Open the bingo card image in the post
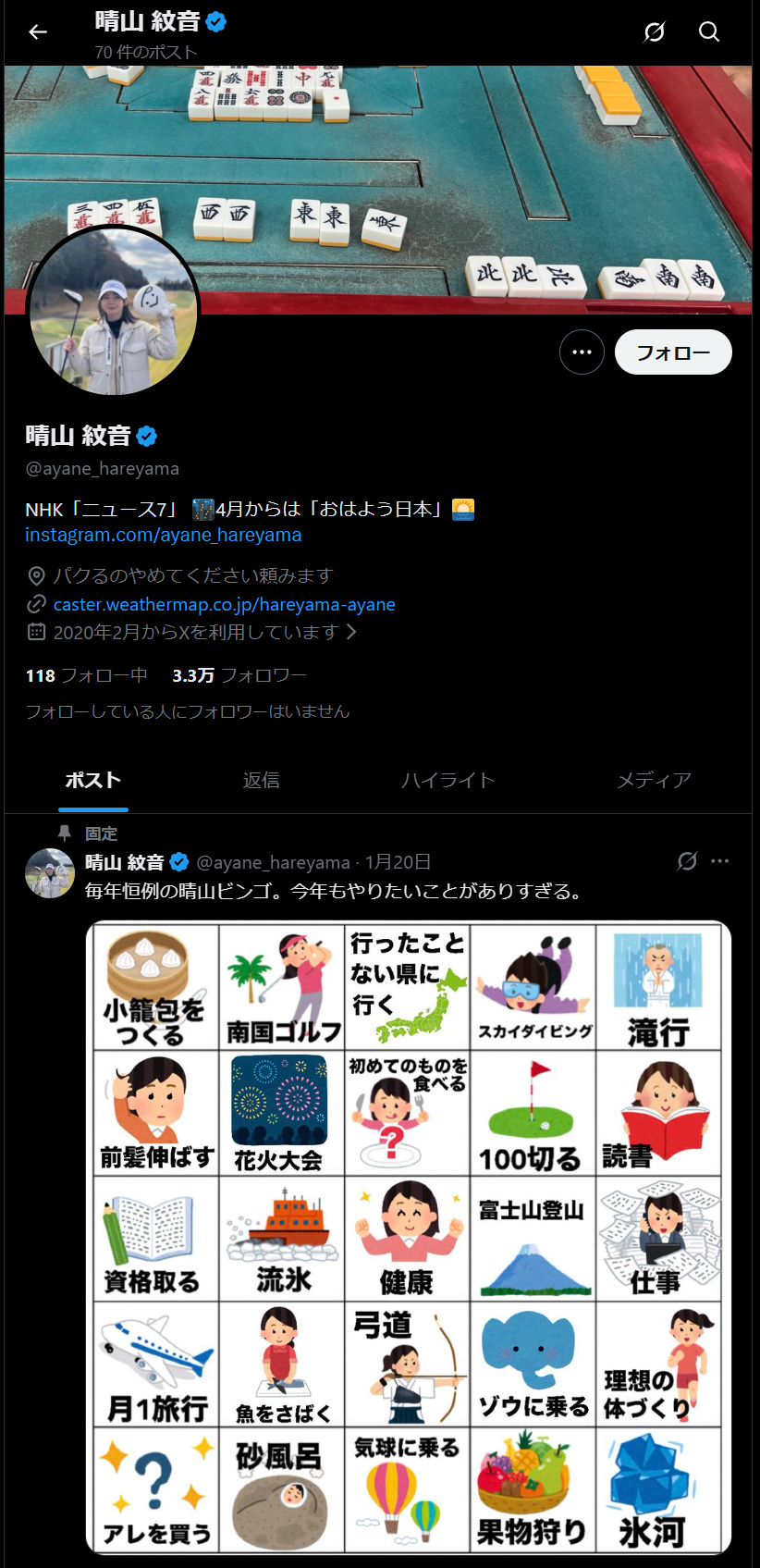 pos(409,1238)
